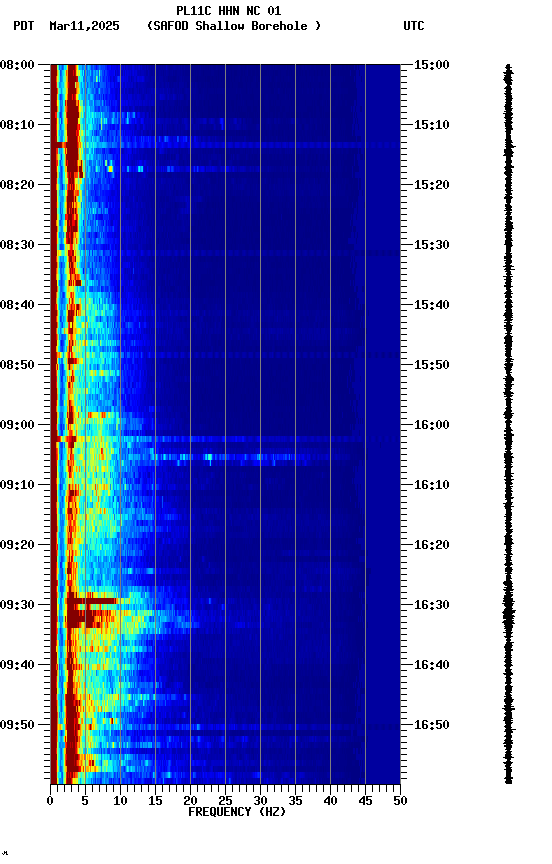Click the 08:20 PDT time label
This screenshot has height=864, width=552.
(17, 185)
